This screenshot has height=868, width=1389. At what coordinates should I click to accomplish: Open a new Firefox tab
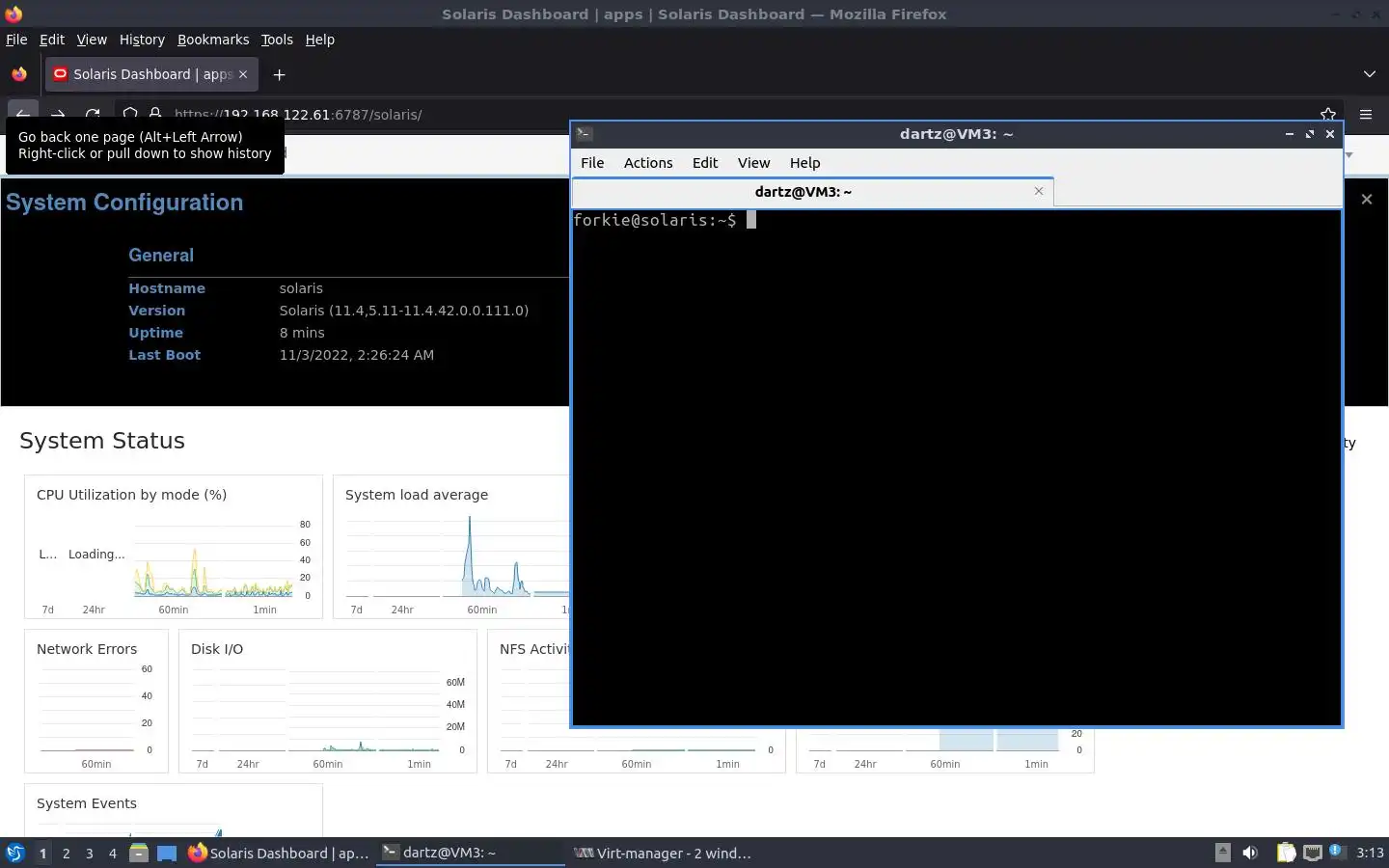[x=279, y=74]
